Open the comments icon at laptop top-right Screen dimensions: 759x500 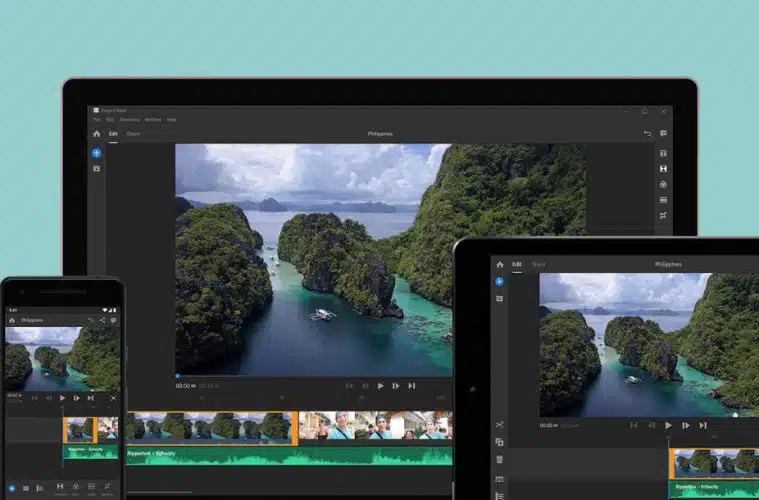coord(663,134)
